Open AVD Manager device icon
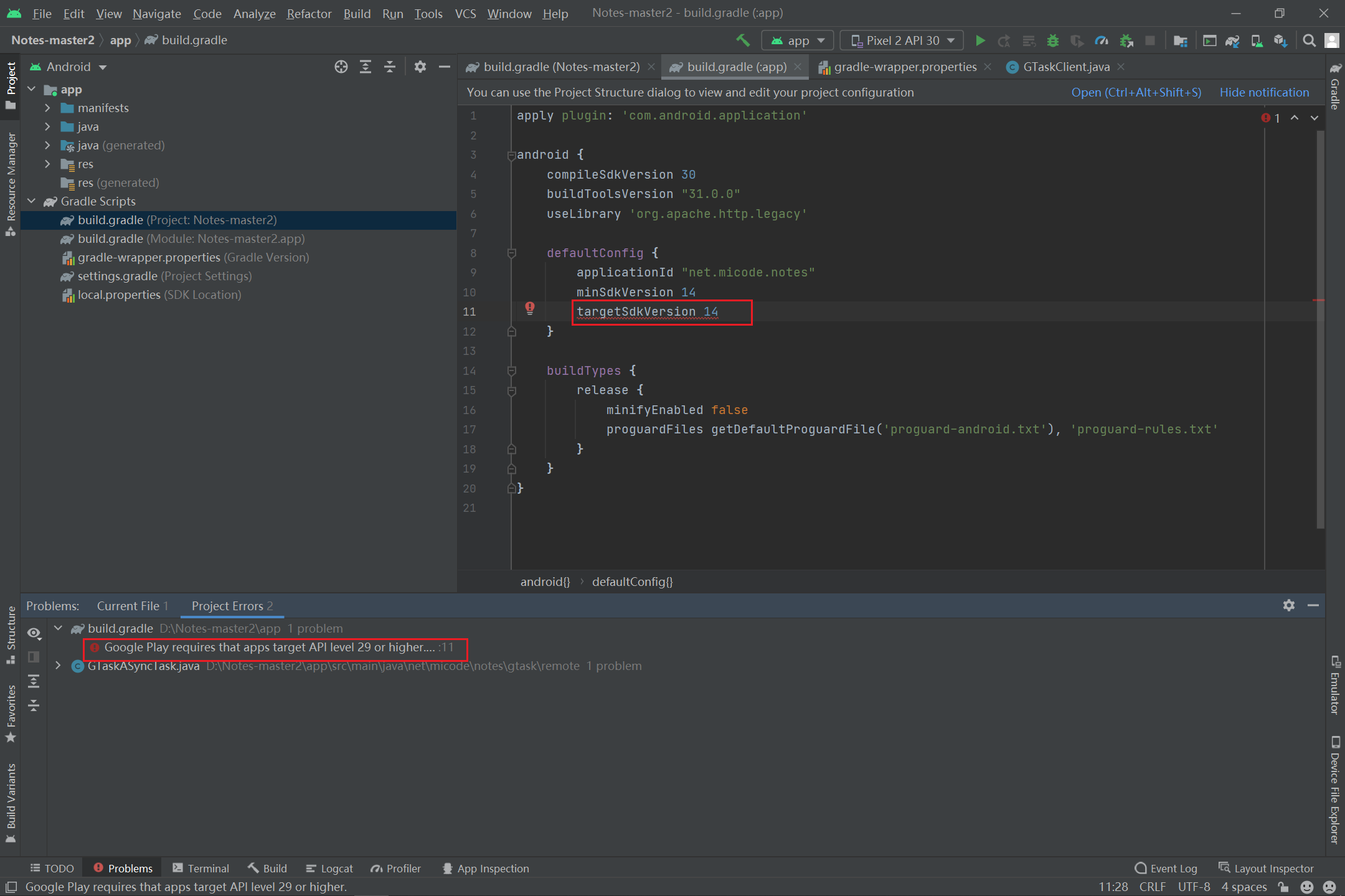The width and height of the screenshot is (1345, 896). (x=1257, y=40)
